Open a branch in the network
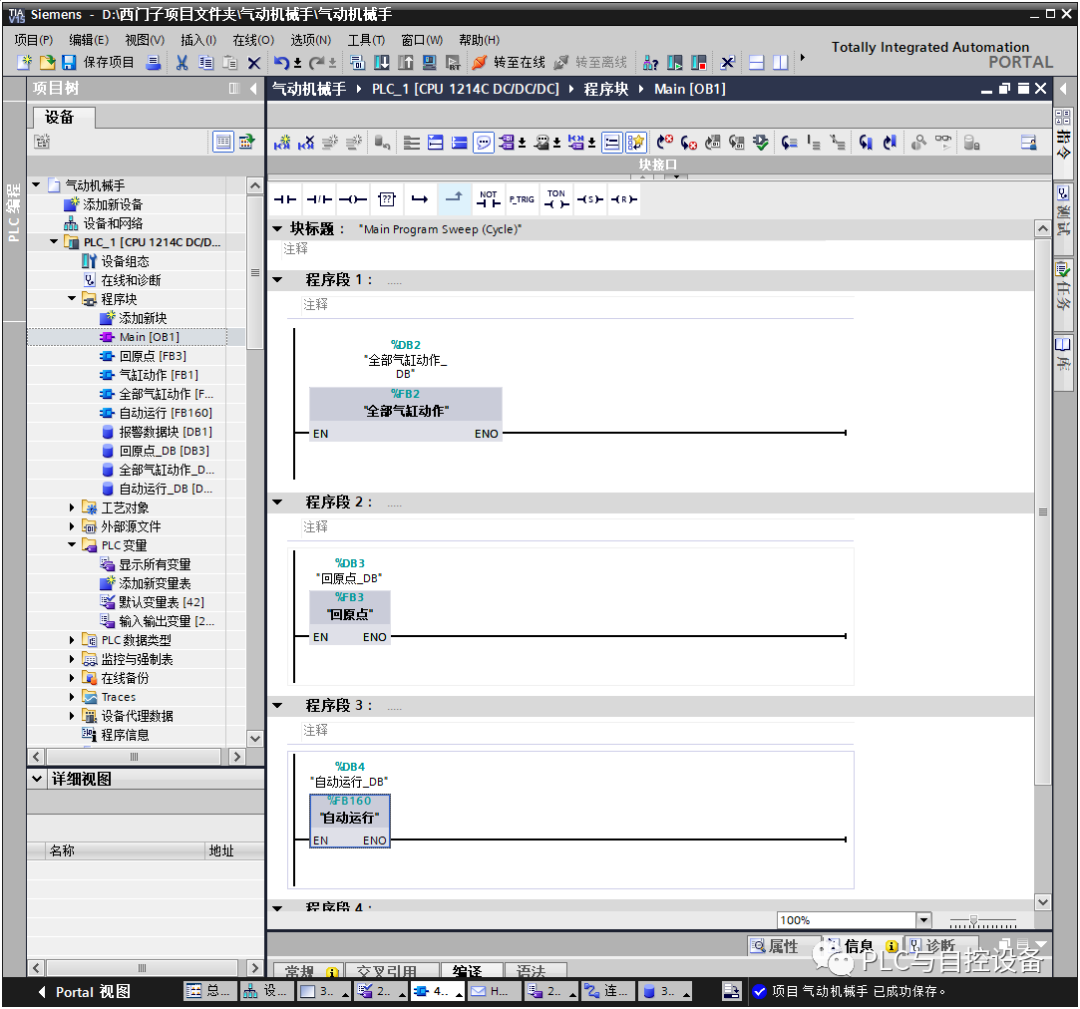The height and width of the screenshot is (1009, 1080). 419,200
